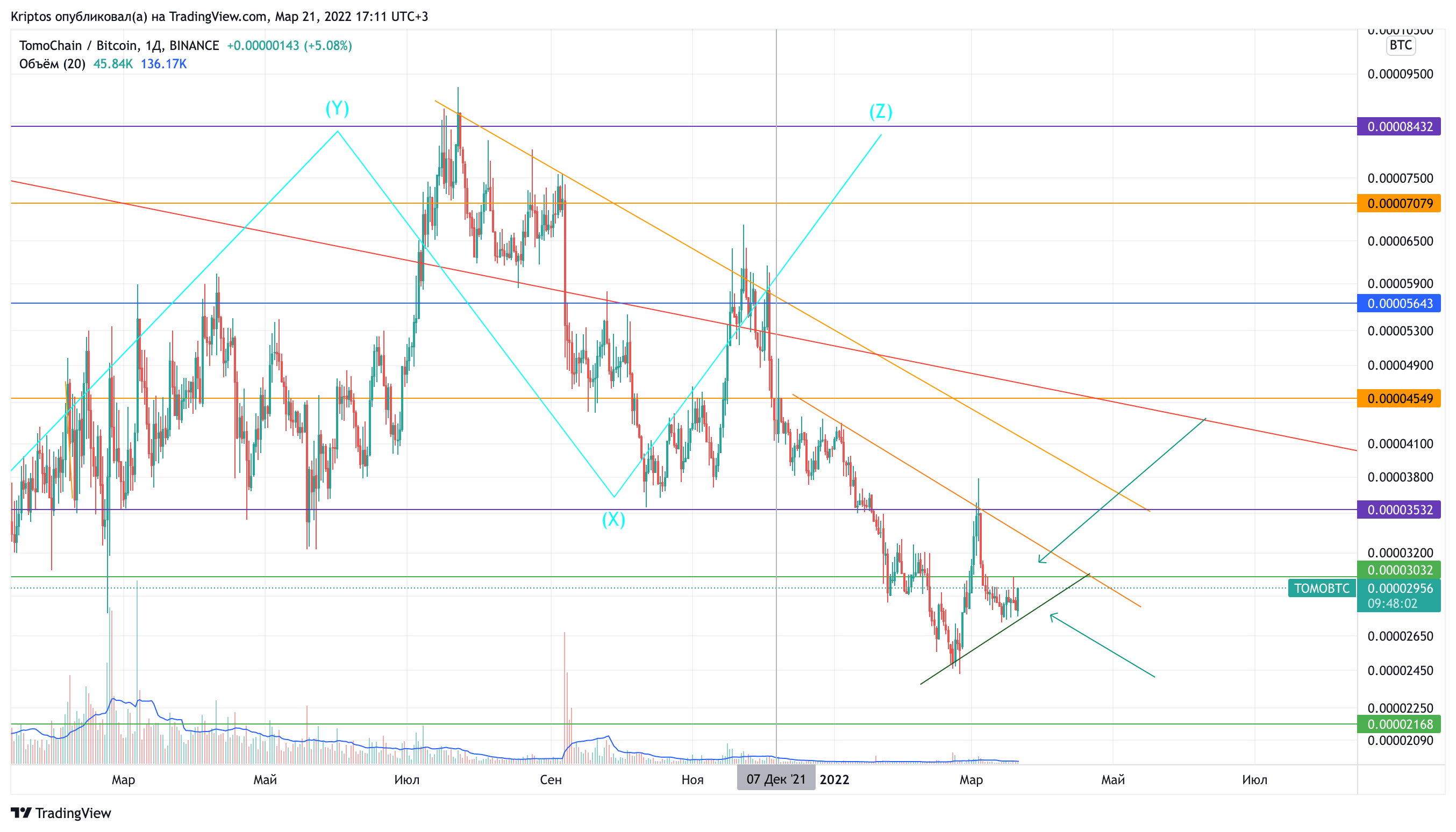1456x832 pixels.
Task: Click the 0.00002450 price scale value
Action: (x=1400, y=670)
